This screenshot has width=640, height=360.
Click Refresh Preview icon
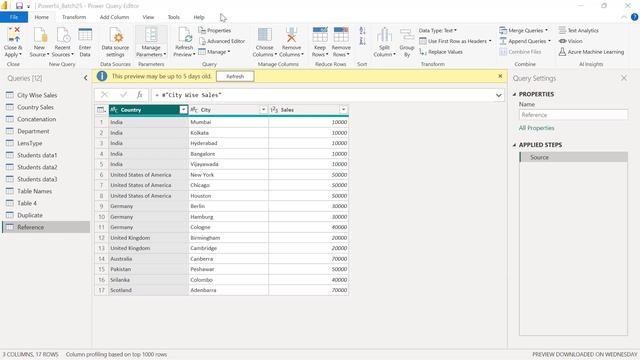coord(184,35)
